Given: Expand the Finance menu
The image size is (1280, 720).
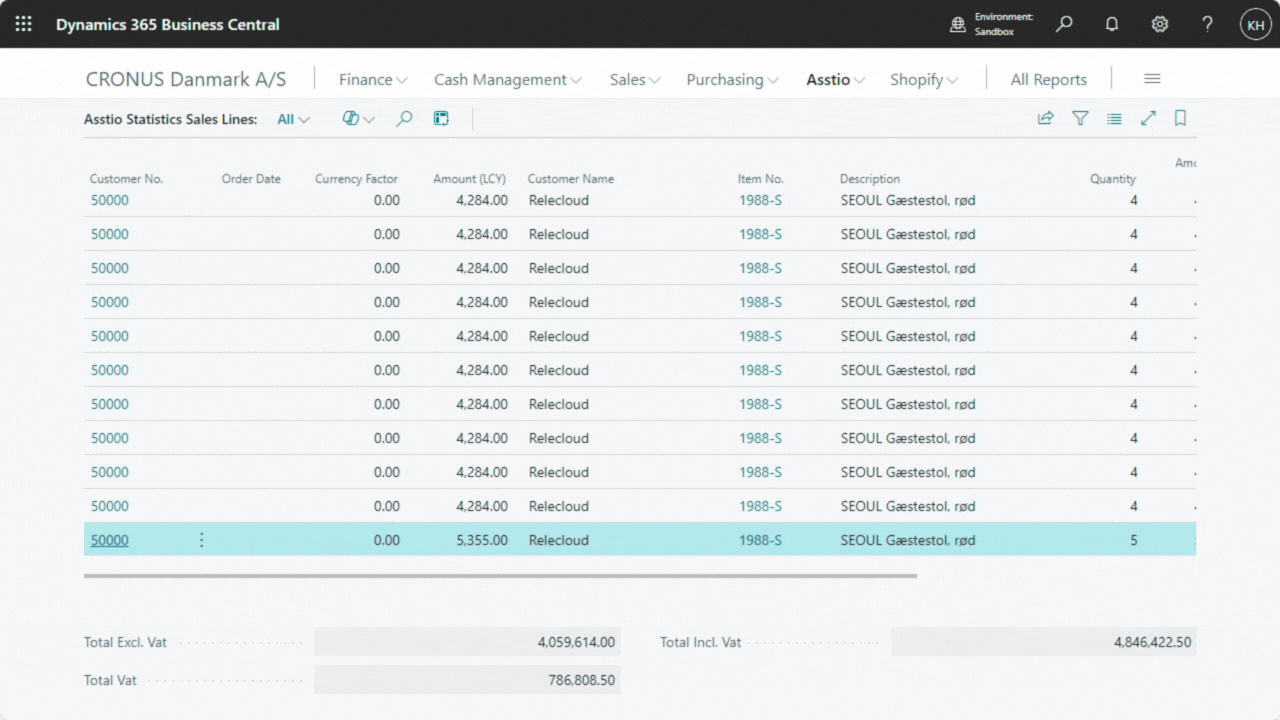Looking at the screenshot, I should coord(372,80).
